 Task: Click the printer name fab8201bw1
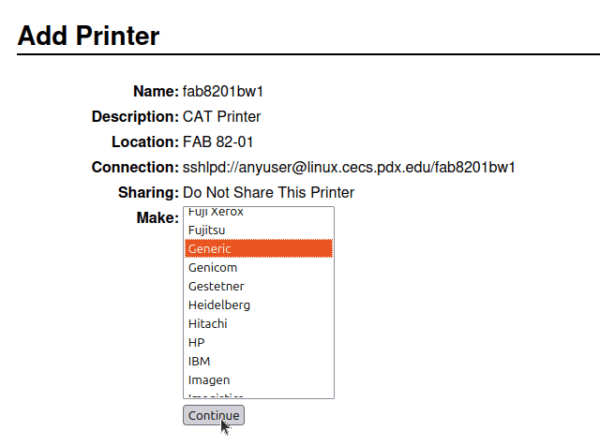(223, 91)
